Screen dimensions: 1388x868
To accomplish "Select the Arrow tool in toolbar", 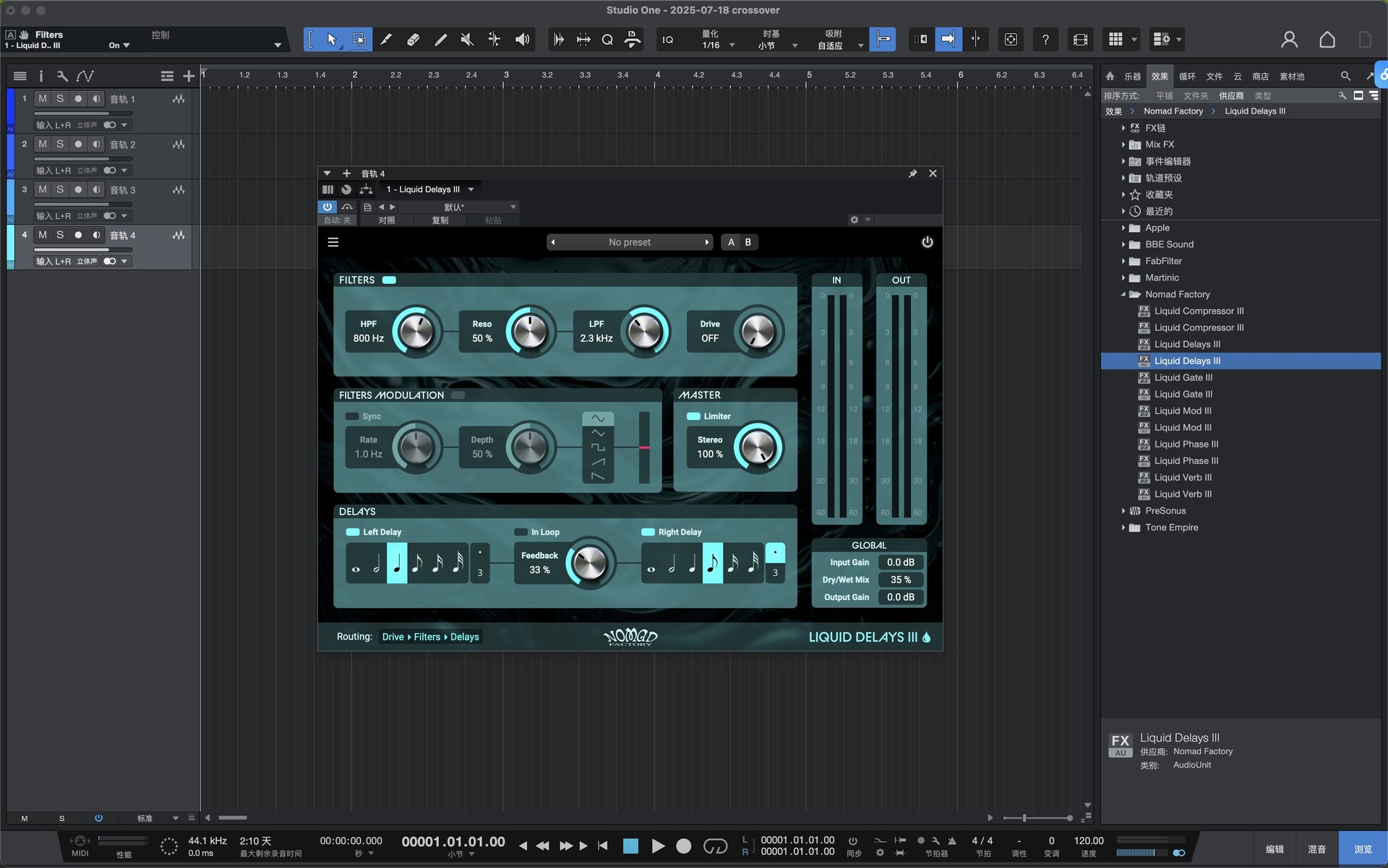I will (x=332, y=40).
